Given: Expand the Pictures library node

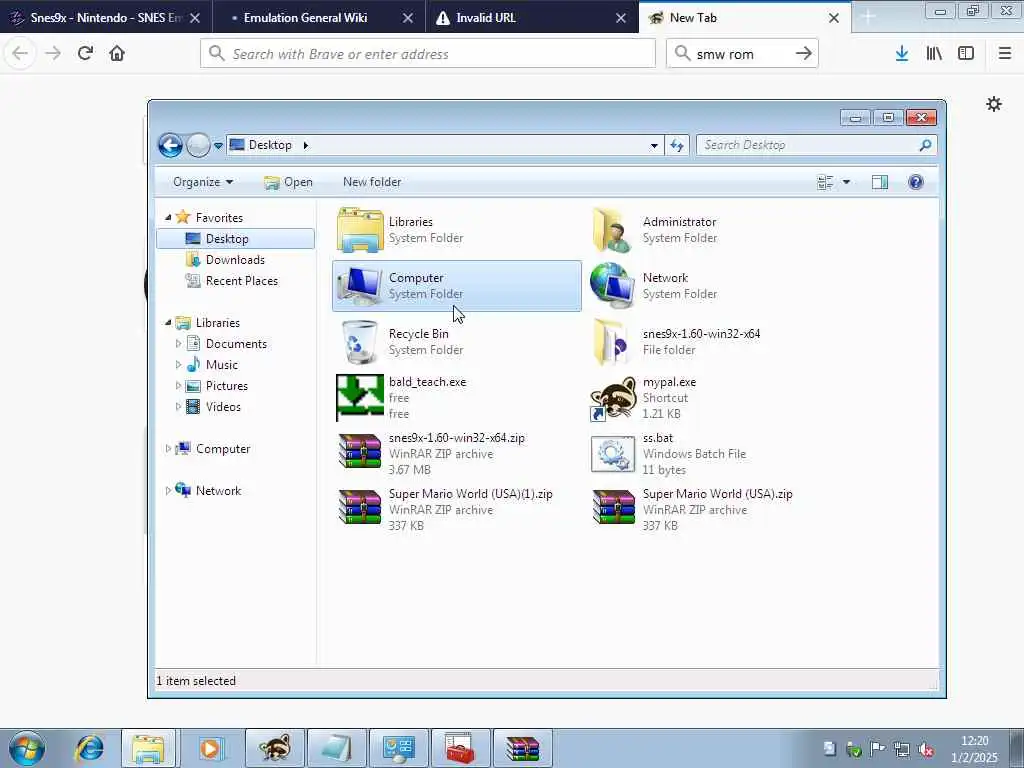Looking at the screenshot, I should pyautogui.click(x=178, y=385).
